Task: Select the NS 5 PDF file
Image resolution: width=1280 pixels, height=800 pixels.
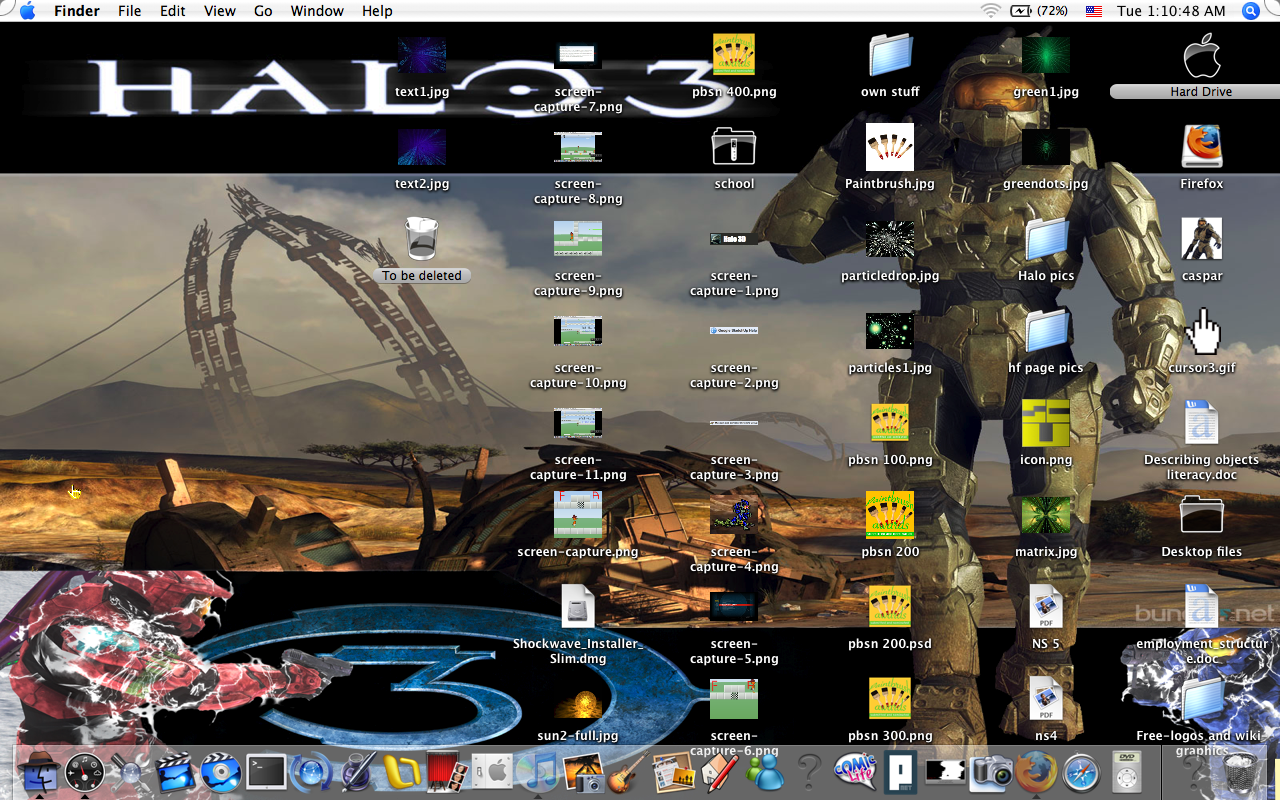Action: click(x=1046, y=608)
